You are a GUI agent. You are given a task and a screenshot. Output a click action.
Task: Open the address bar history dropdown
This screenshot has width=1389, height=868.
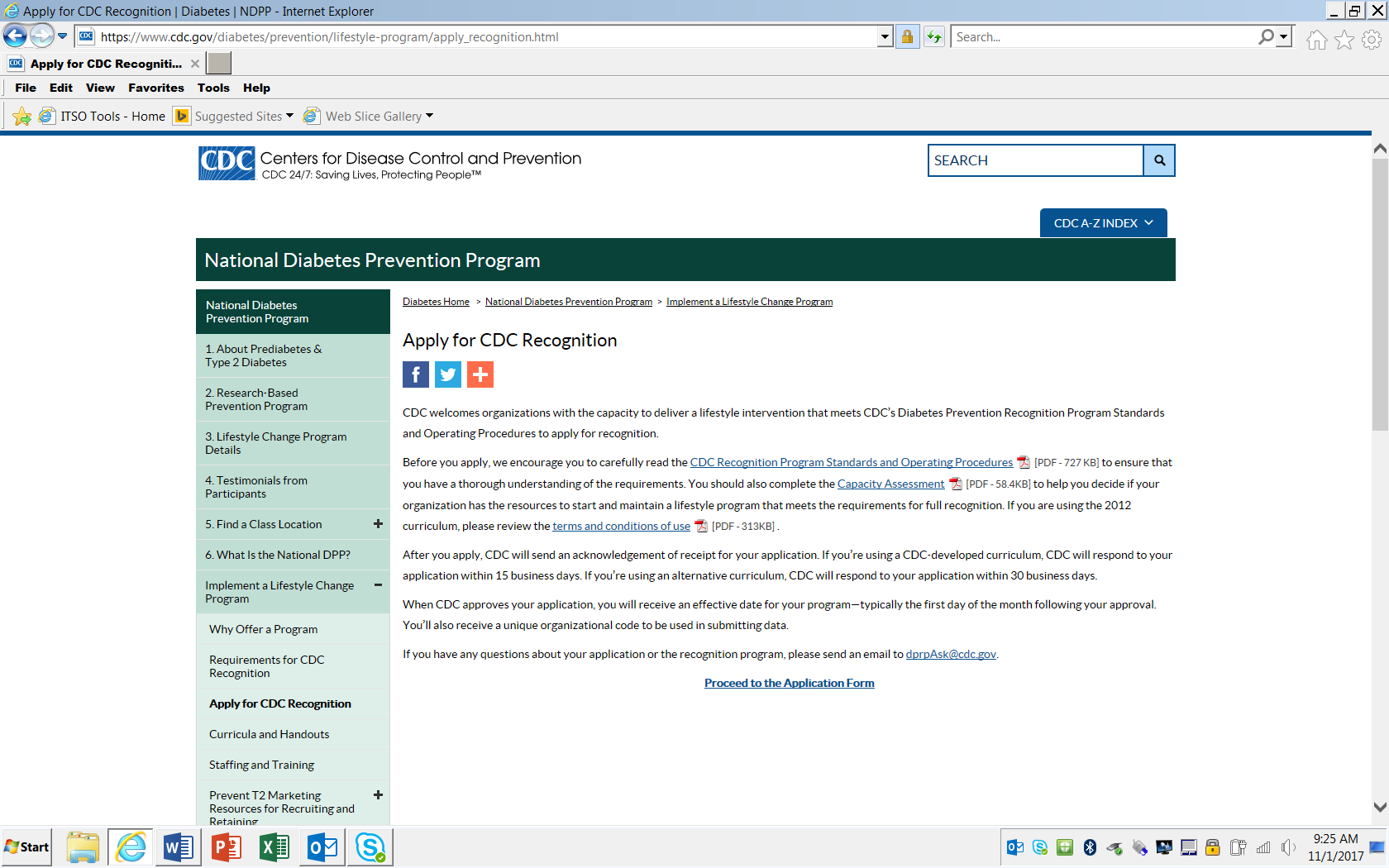885,36
